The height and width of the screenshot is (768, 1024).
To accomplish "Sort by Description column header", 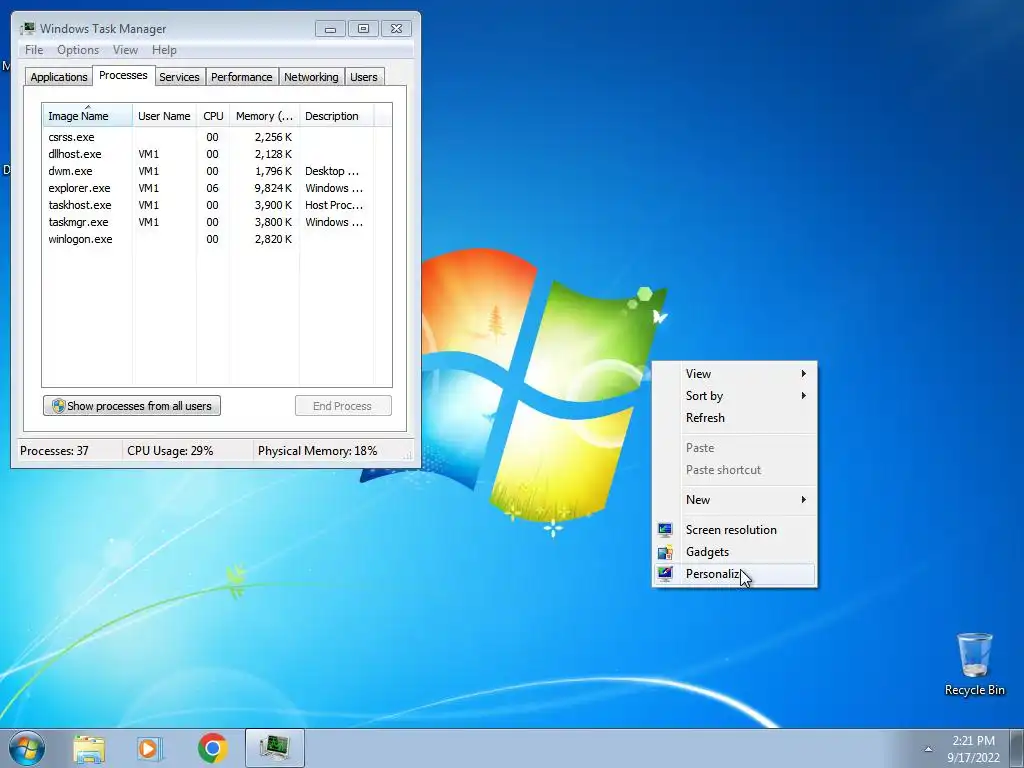I will [336, 116].
